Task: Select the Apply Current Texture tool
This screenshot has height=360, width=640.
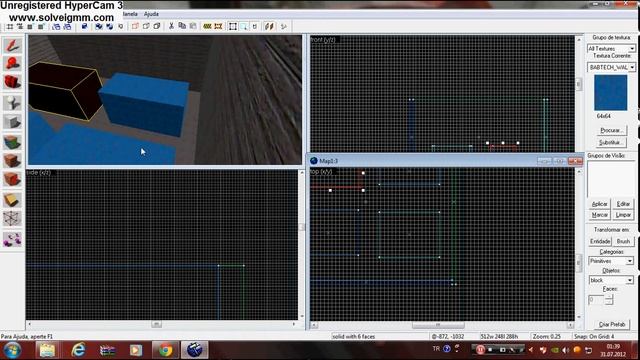Action: coord(12,160)
